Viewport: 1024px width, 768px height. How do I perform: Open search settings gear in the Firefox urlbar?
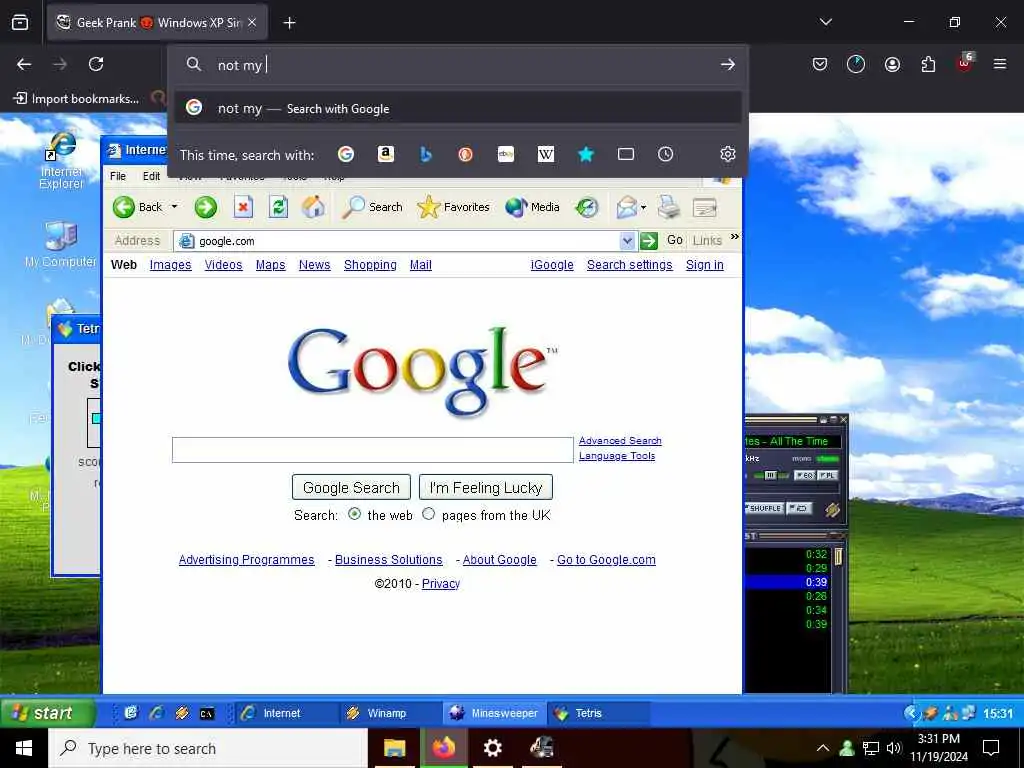click(x=728, y=154)
